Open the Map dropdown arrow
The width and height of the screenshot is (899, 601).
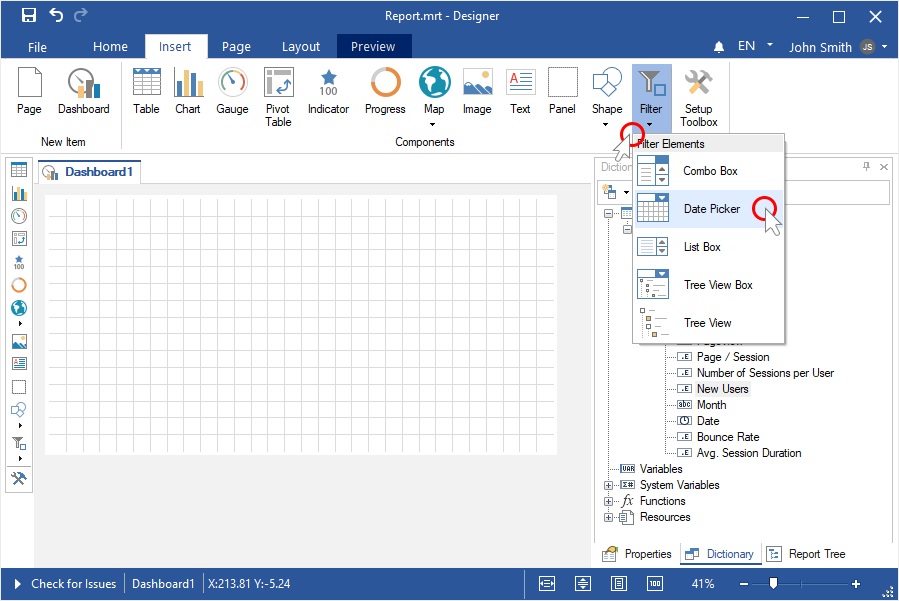(434, 125)
